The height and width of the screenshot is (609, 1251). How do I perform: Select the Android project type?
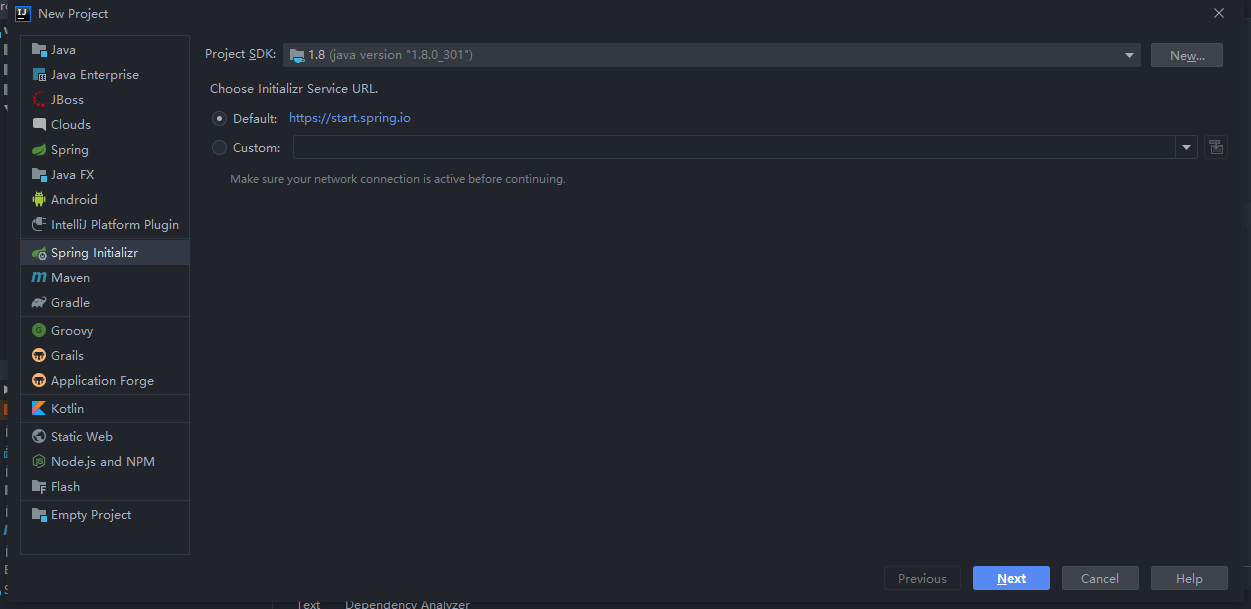(x=73, y=199)
